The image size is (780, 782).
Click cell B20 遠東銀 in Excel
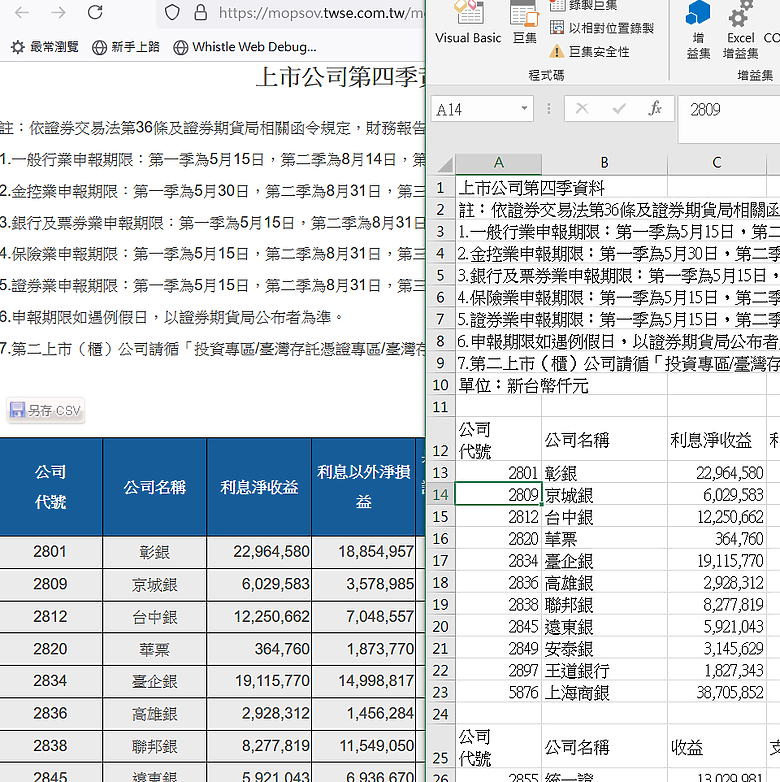[x=604, y=627]
